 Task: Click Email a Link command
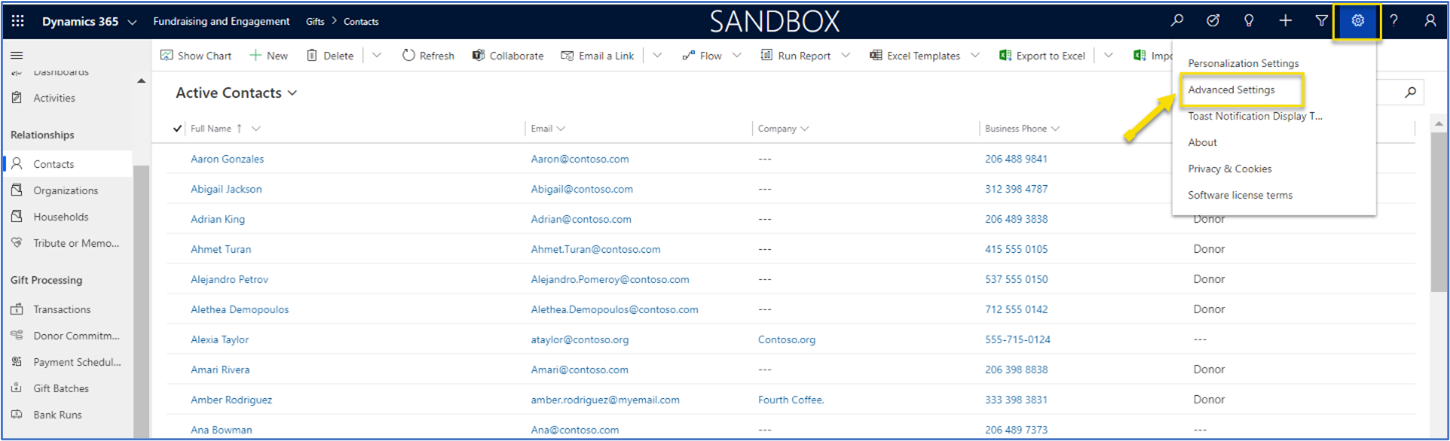597,56
